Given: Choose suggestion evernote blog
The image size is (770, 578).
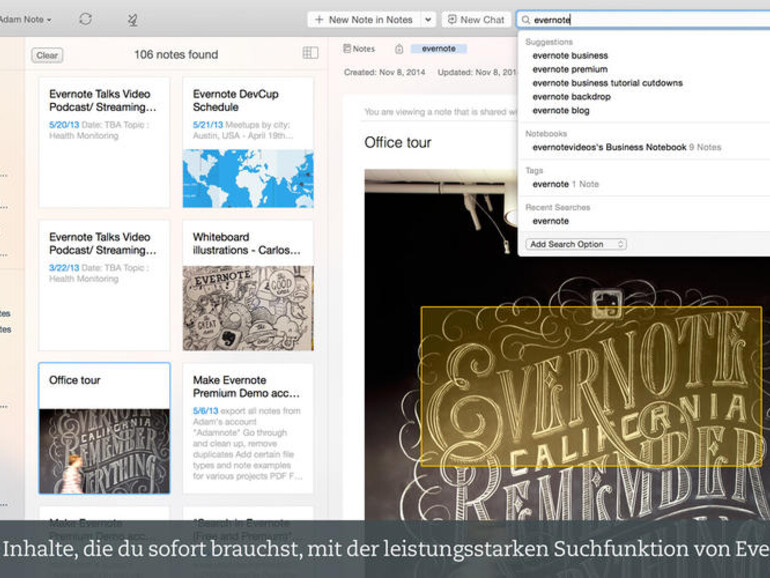Looking at the screenshot, I should (561, 110).
